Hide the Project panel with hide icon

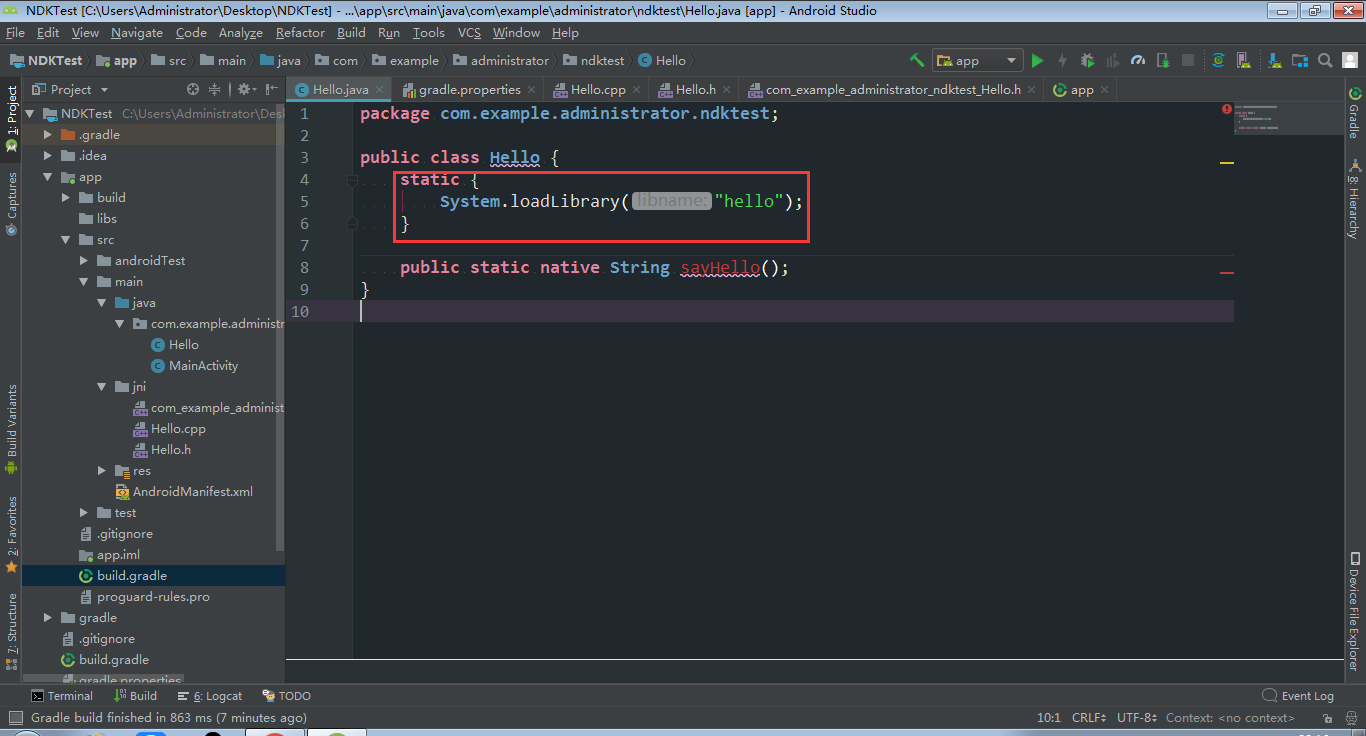[273, 89]
